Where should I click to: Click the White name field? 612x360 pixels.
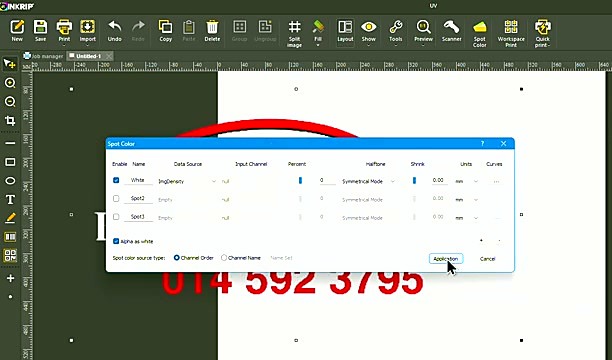(x=138, y=180)
